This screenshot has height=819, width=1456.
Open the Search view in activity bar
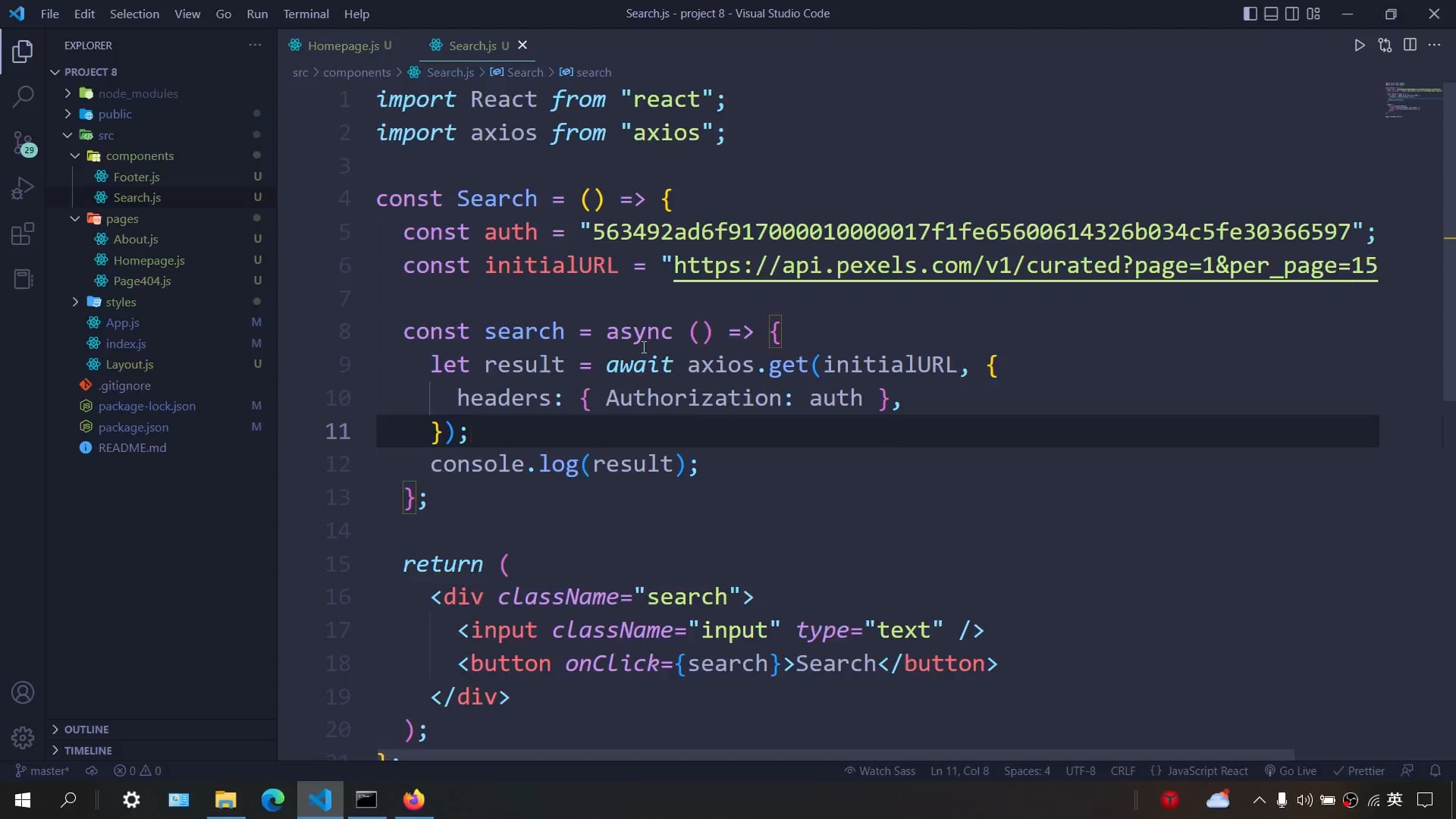click(23, 96)
